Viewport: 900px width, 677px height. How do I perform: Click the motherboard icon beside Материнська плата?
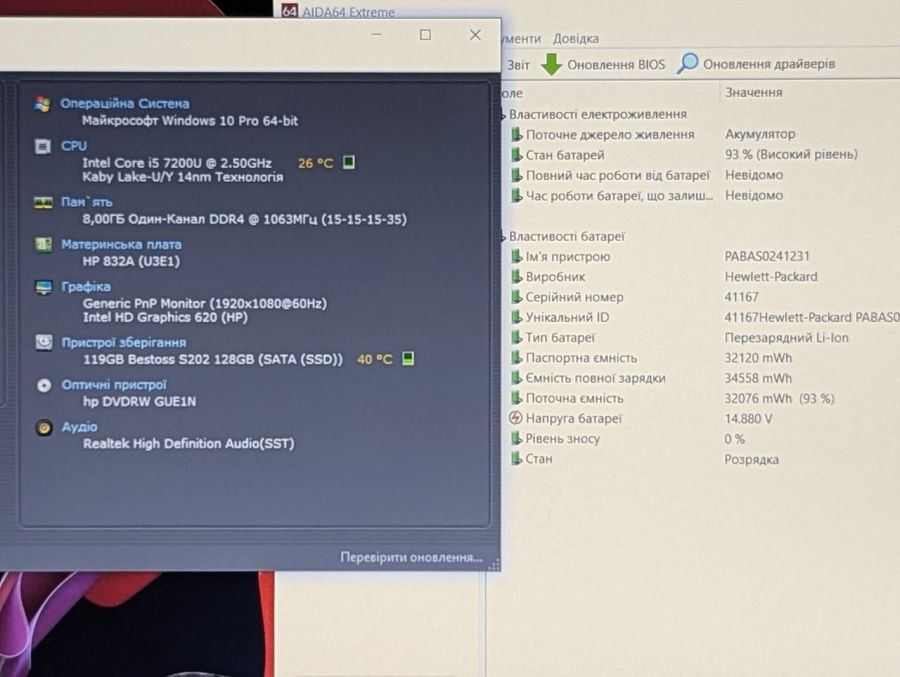[43, 245]
